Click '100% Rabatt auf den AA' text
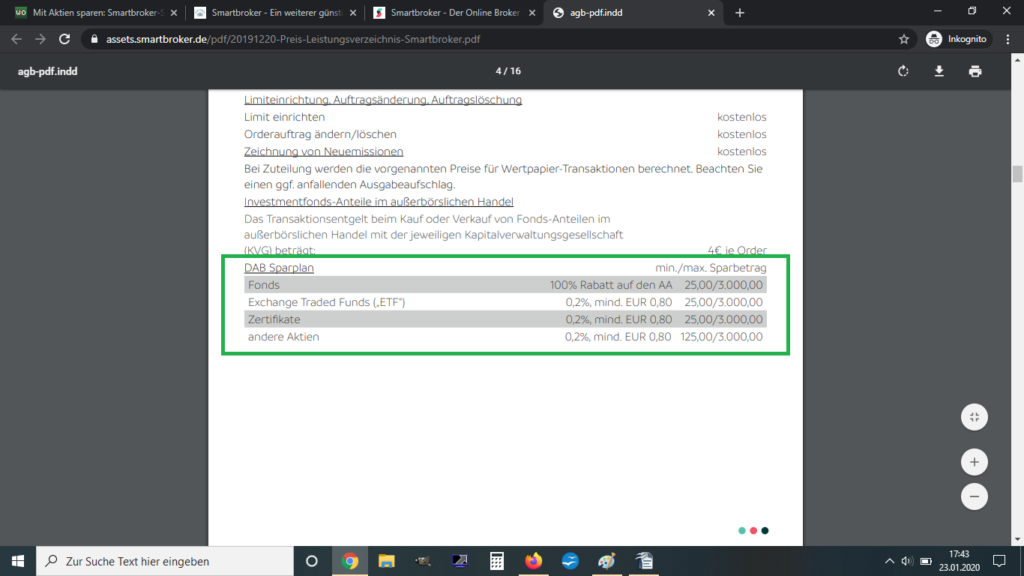Image resolution: width=1024 pixels, height=576 pixels. 611,285
